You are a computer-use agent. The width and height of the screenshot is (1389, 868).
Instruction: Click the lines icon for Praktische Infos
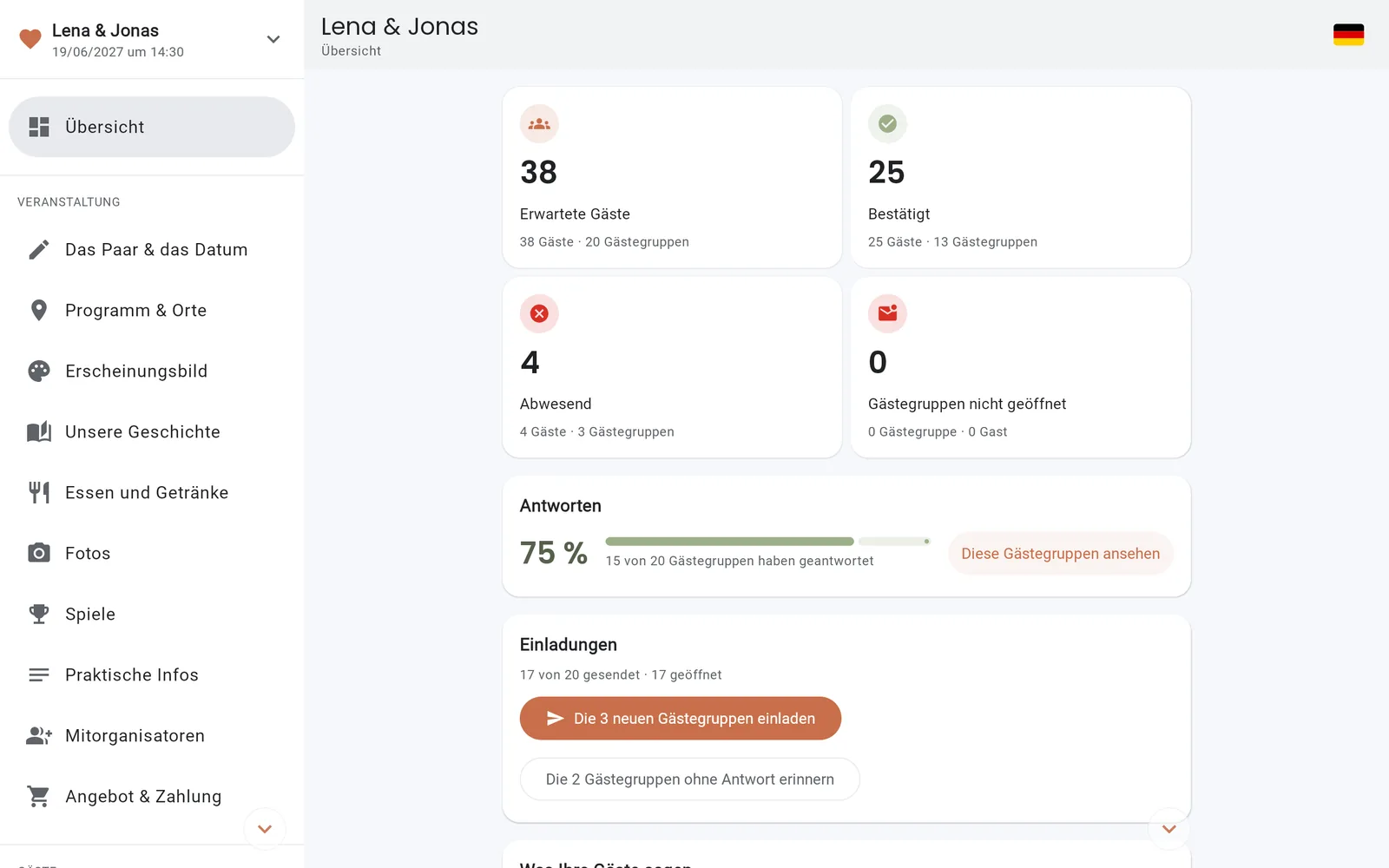(x=39, y=675)
